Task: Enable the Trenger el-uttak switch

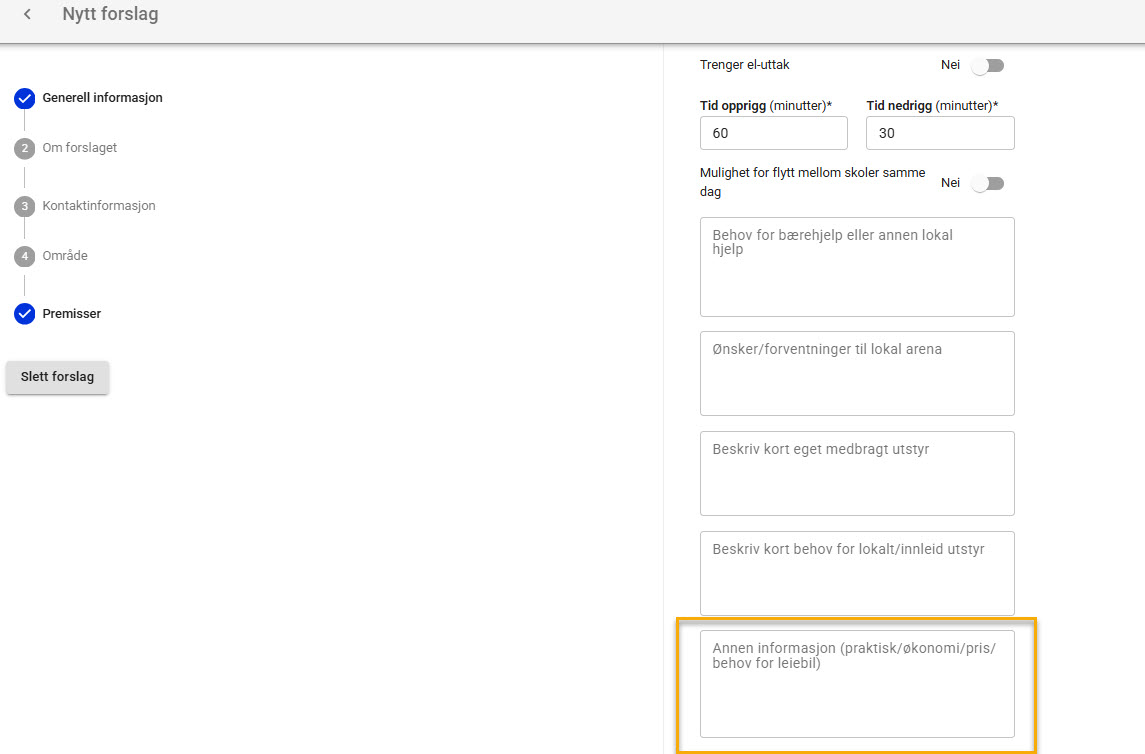Action: click(987, 66)
